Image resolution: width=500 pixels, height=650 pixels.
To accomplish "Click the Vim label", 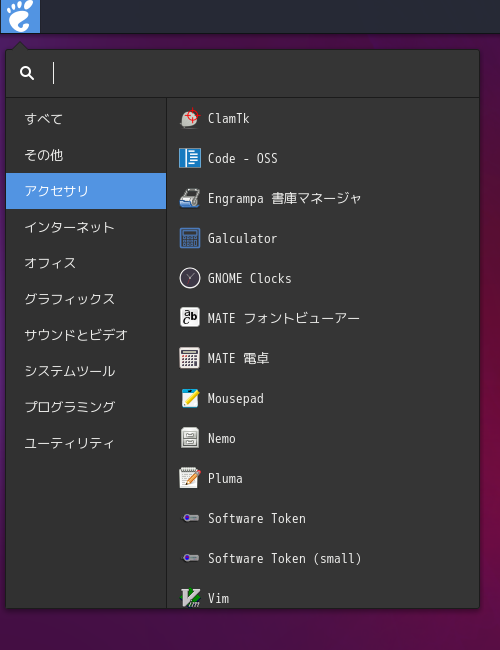I will pos(218,598).
